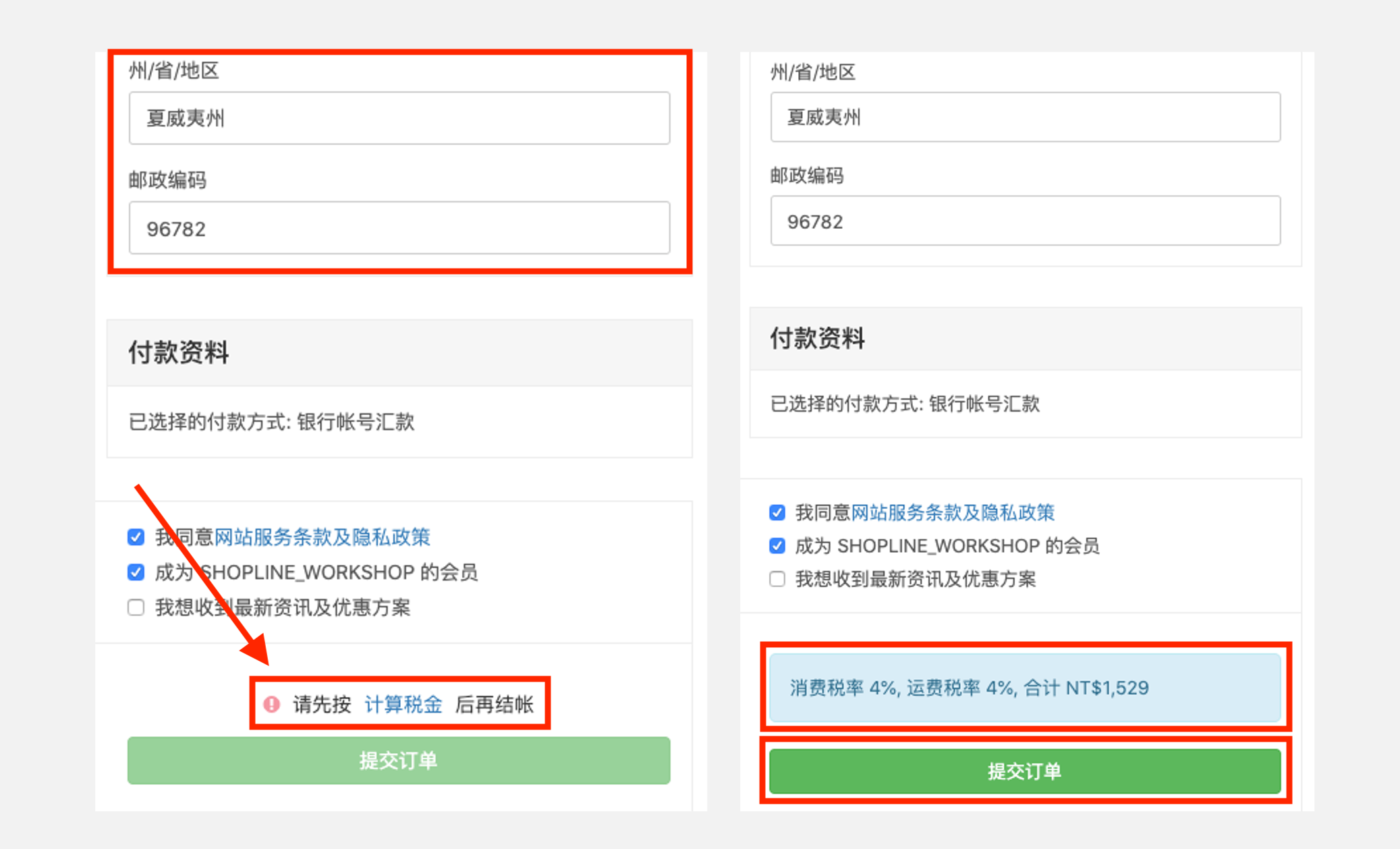Uncheck right 我同意网站服务条款 checkbox
Image resolution: width=1400 pixels, height=849 pixels.
[777, 513]
